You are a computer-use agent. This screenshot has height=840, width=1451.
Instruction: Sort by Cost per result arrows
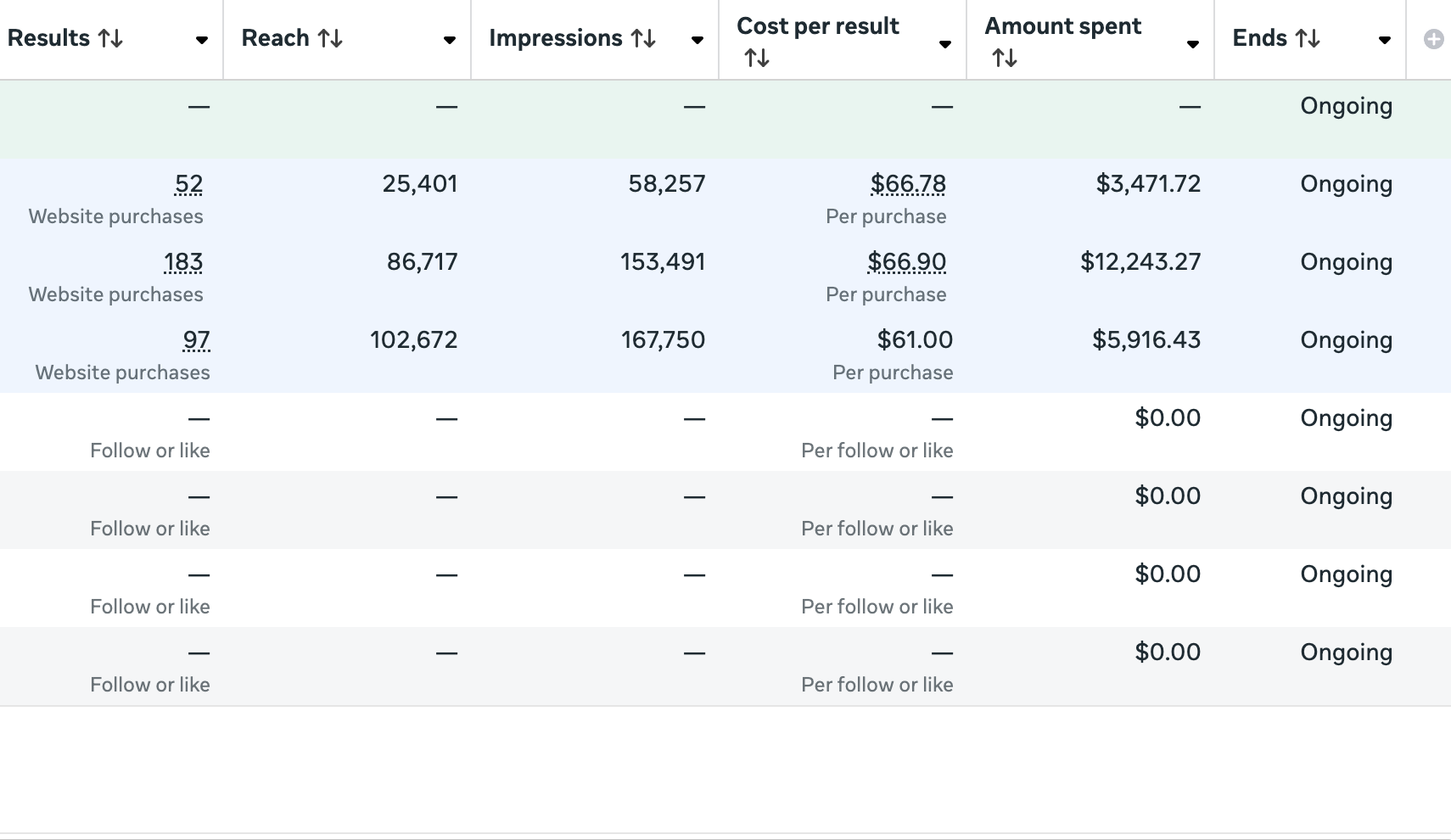point(757,58)
